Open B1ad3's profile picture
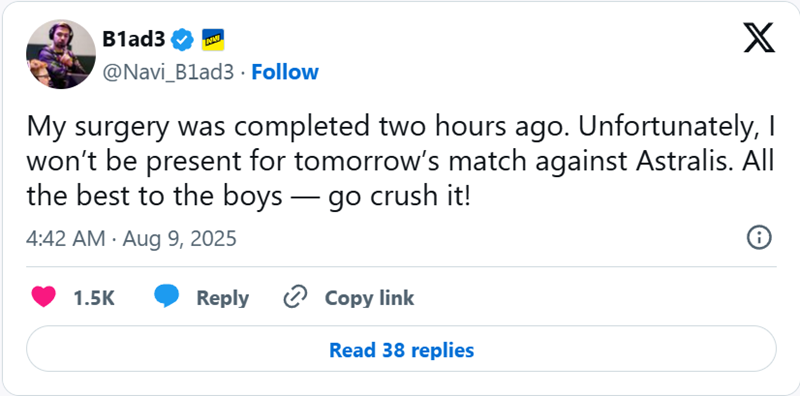Screen dimensions: 800x396 pyautogui.click(x=61, y=54)
